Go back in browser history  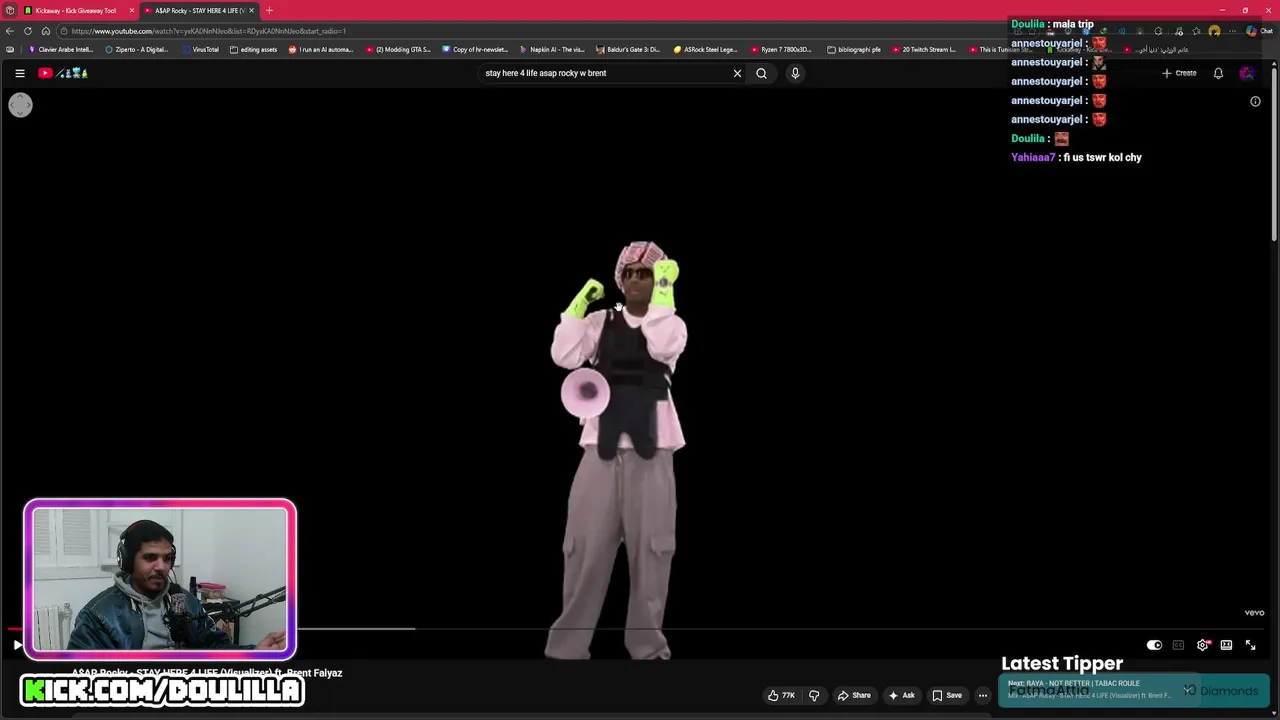10,31
